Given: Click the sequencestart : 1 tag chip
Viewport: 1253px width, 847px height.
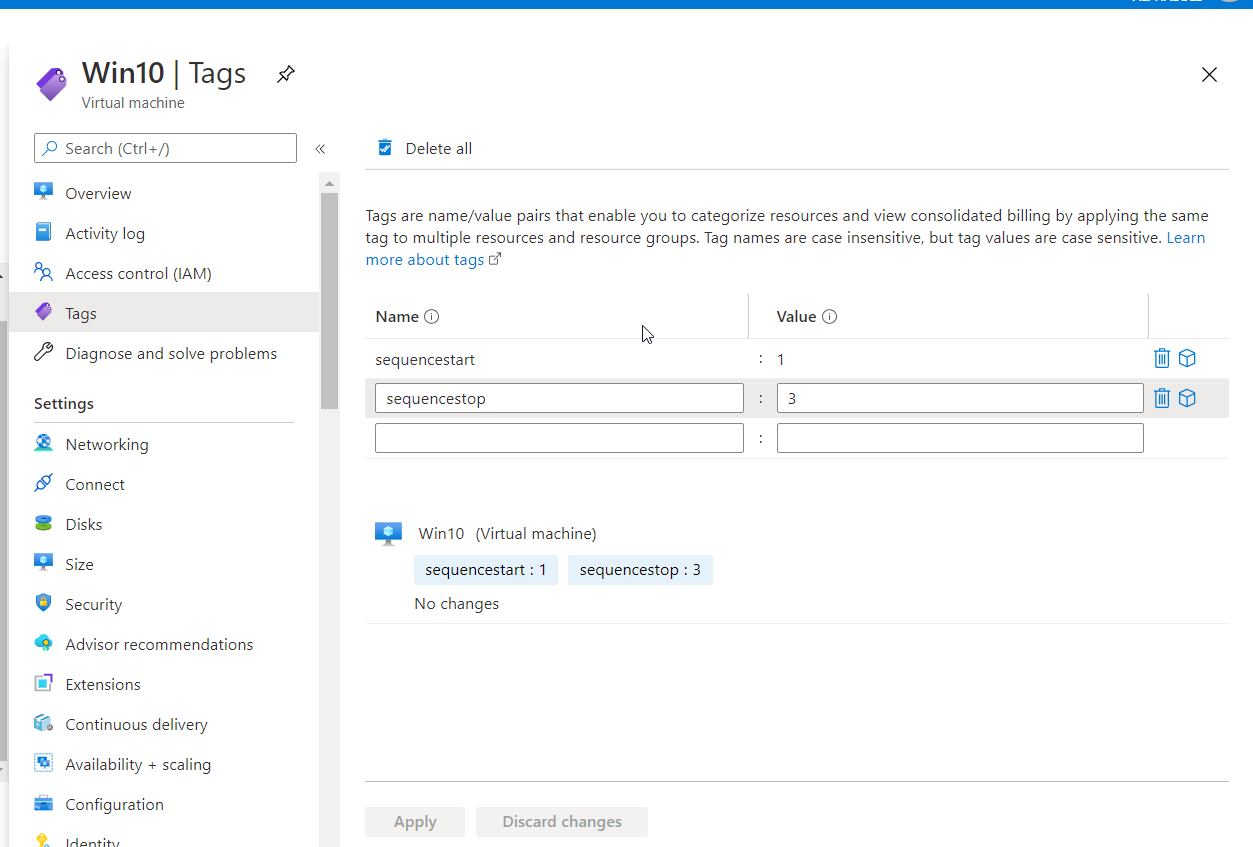Looking at the screenshot, I should (x=486, y=570).
